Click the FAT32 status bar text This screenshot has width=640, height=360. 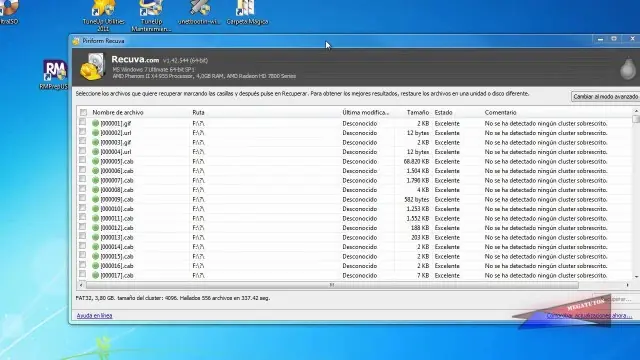tap(173, 298)
